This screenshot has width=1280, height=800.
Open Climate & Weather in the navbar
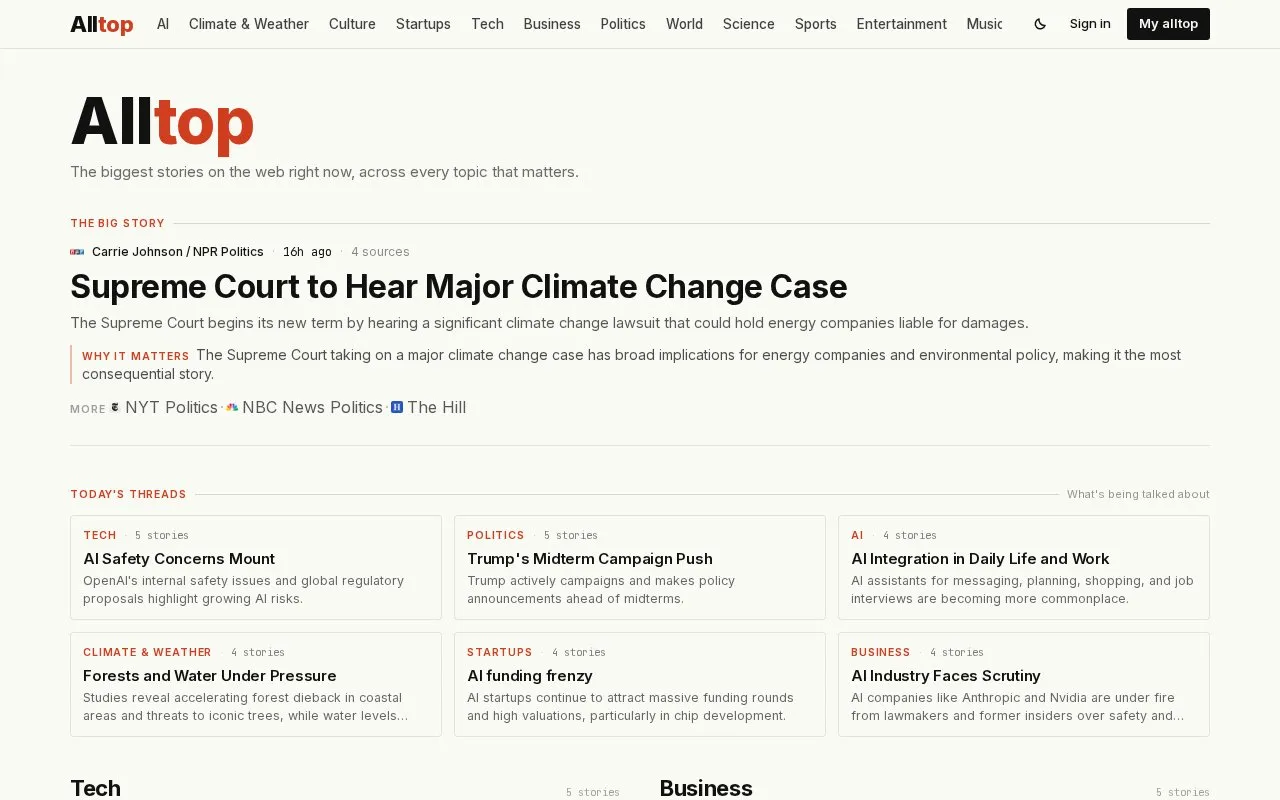(x=249, y=24)
